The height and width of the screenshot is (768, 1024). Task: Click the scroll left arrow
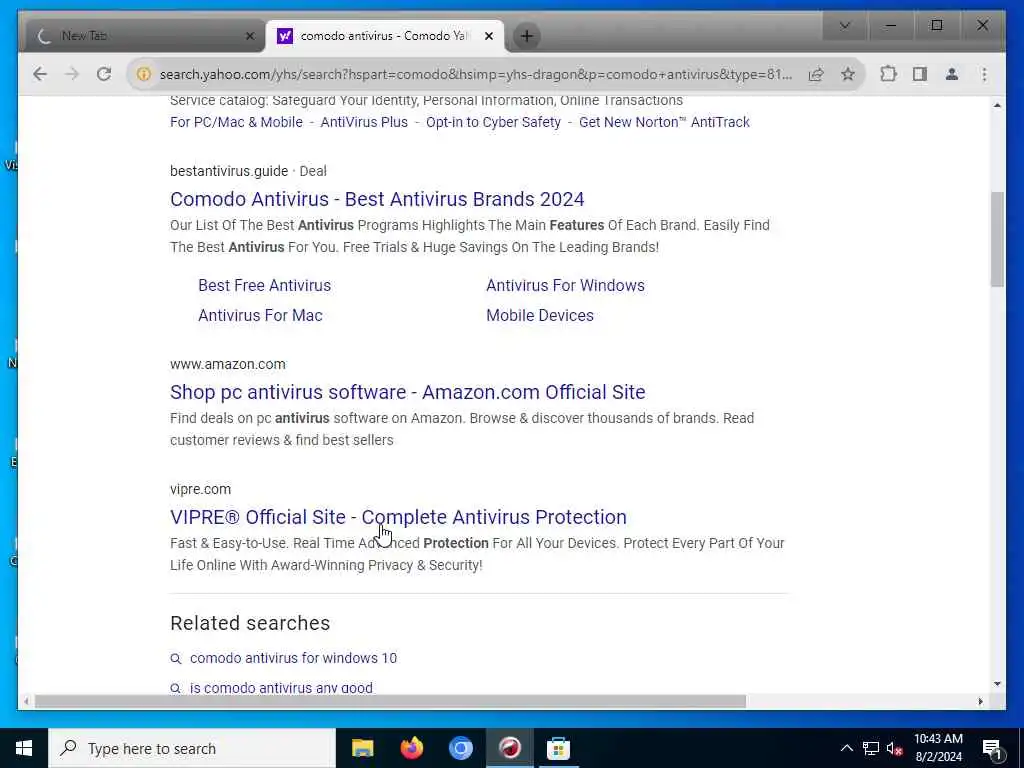click(x=26, y=701)
